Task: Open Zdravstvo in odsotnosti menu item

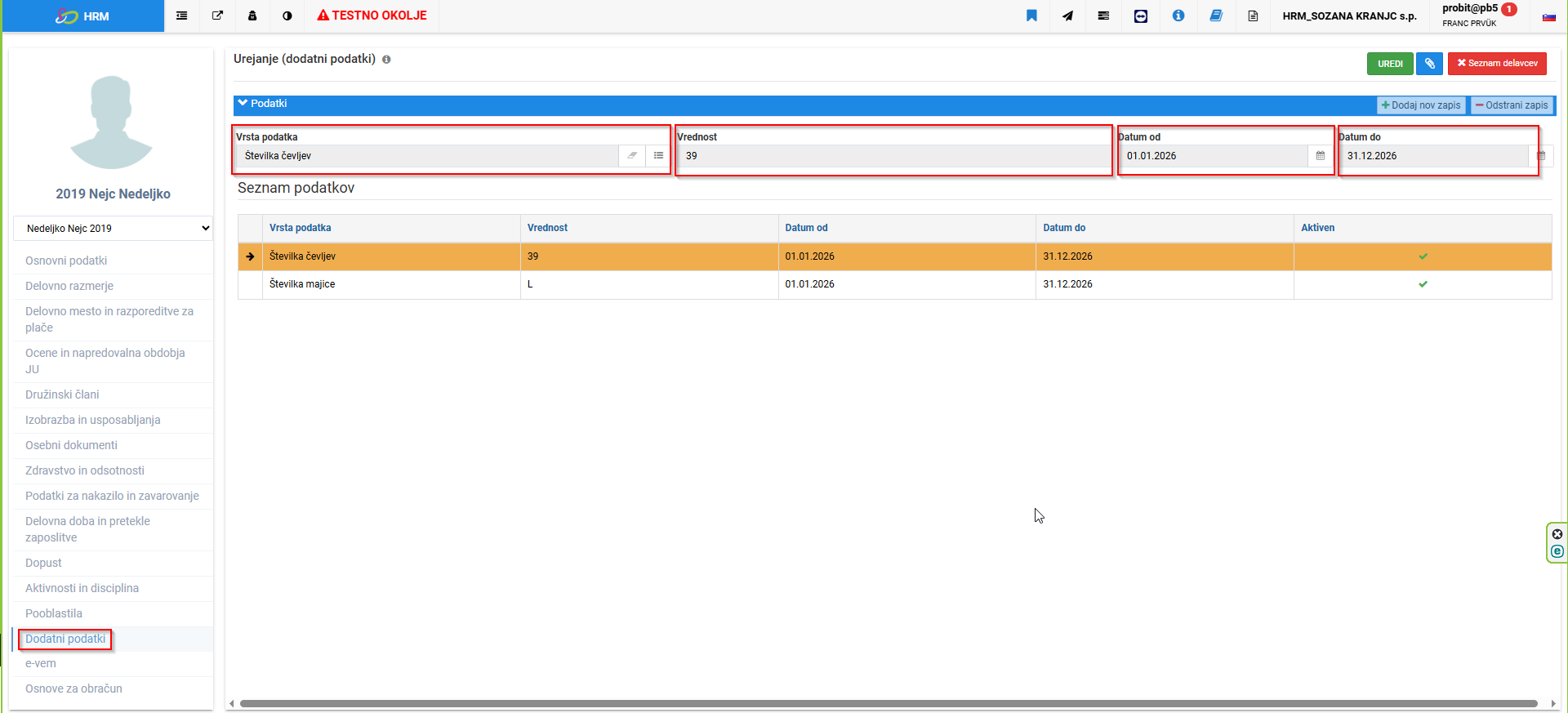Action: (85, 470)
